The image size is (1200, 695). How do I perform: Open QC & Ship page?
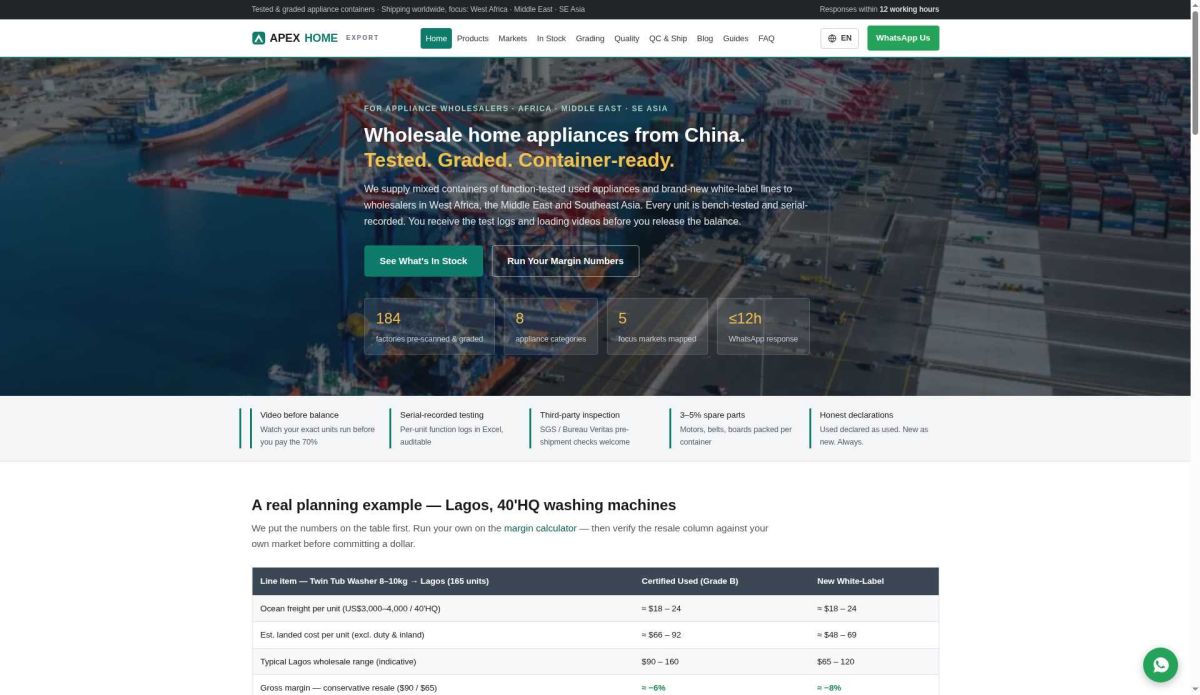(668, 38)
